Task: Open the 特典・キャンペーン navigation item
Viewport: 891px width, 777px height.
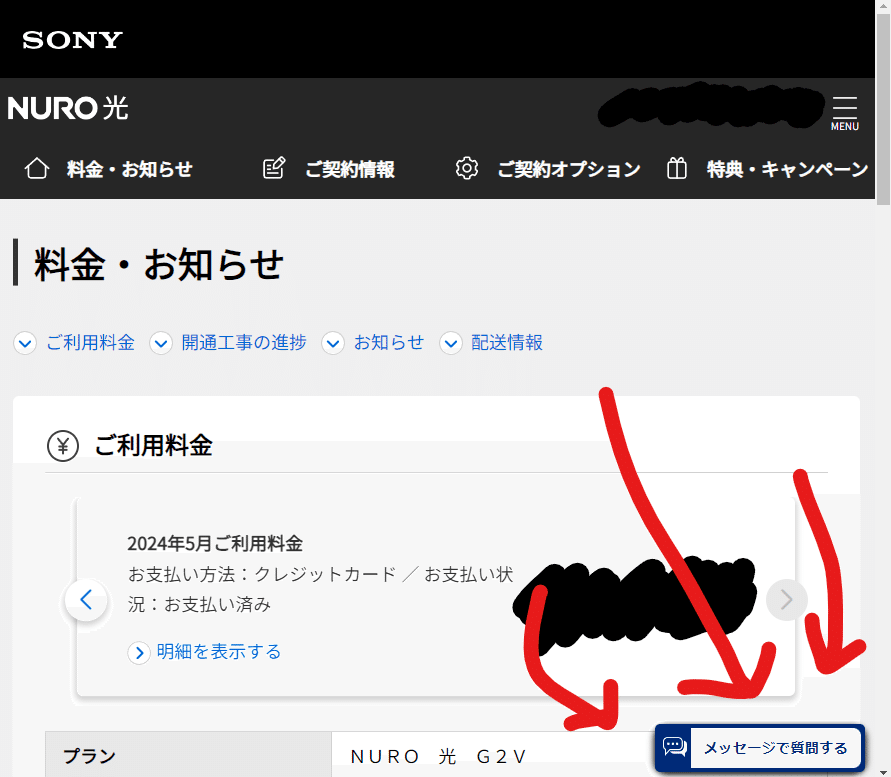Action: tap(787, 169)
